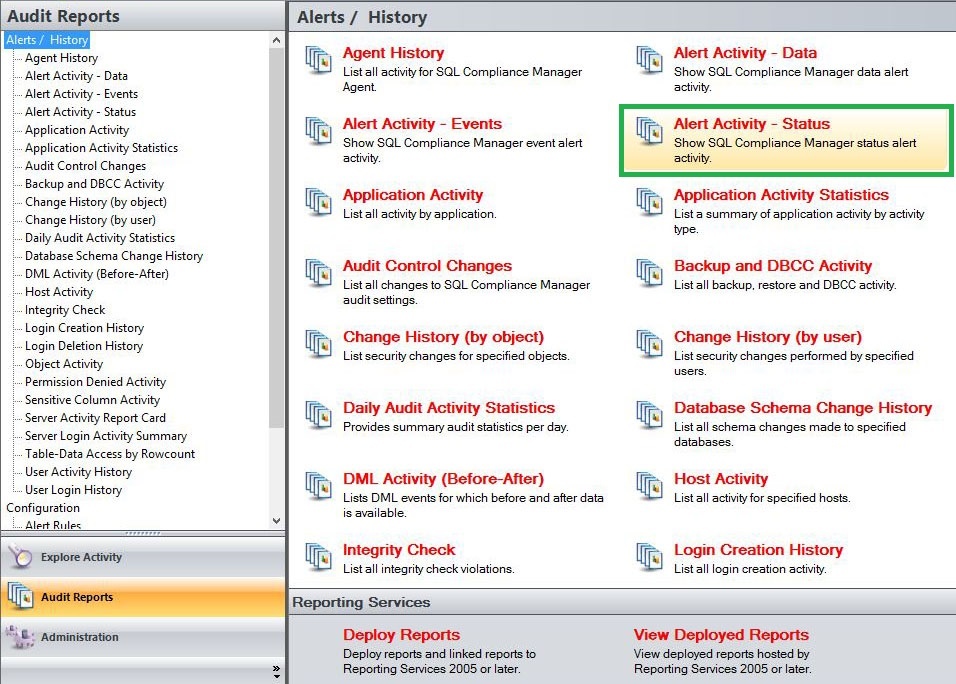
Task: Click Deploy Reports link
Action: click(x=401, y=635)
